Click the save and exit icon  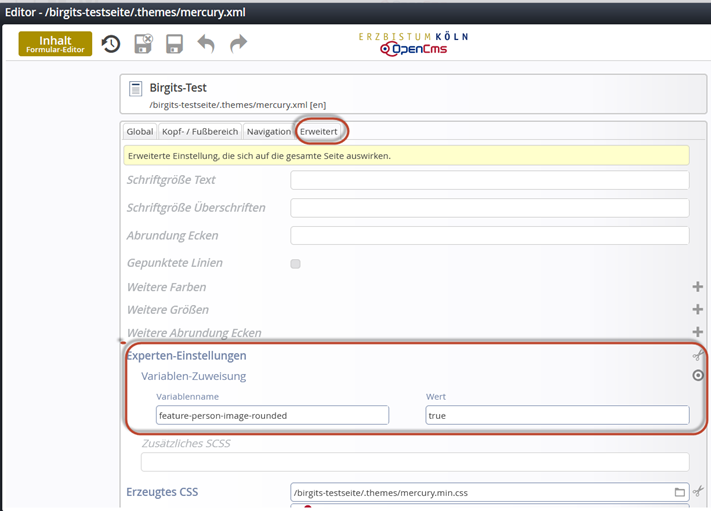tap(143, 44)
